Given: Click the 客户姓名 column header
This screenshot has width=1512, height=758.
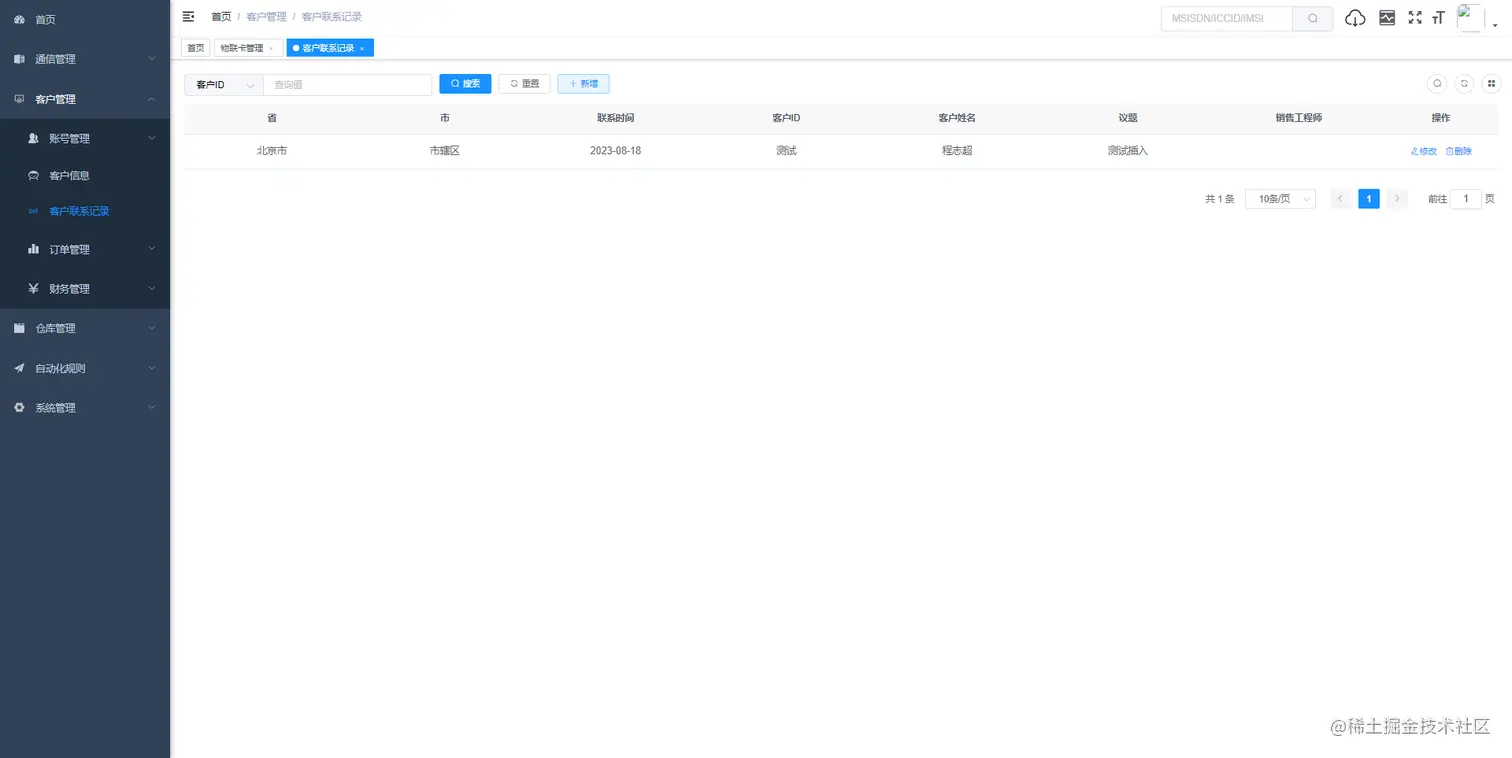Looking at the screenshot, I should [957, 118].
